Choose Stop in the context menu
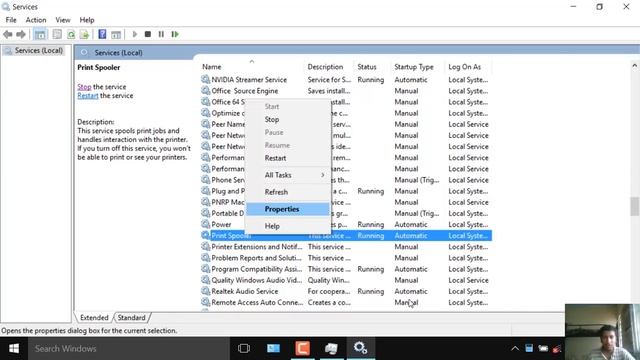This screenshot has width=640, height=360. 288,120
